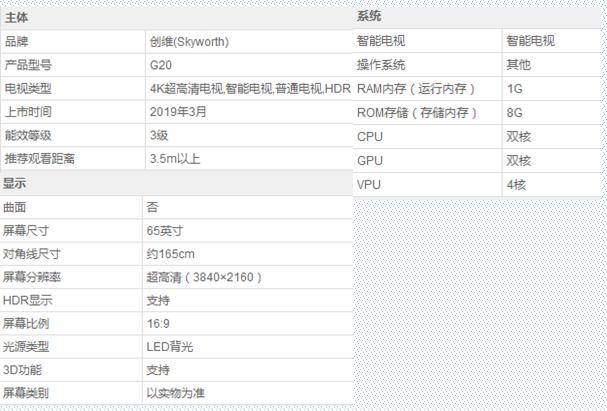This screenshot has width=607, height=411.
Task: Select the 操作系统 value 其他
Action: pos(518,65)
